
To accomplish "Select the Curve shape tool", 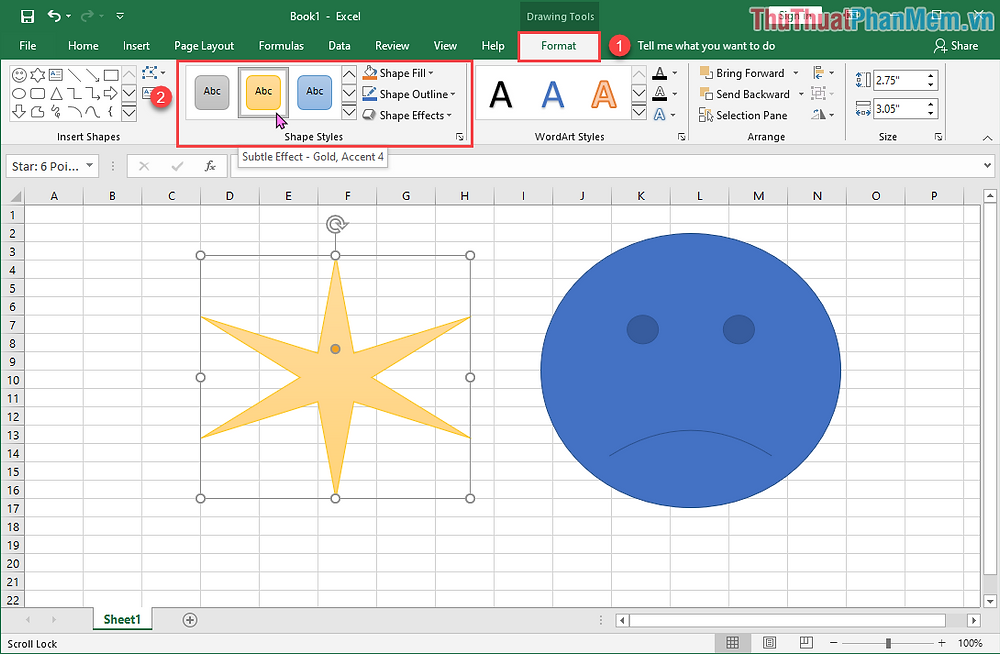I will (93, 112).
